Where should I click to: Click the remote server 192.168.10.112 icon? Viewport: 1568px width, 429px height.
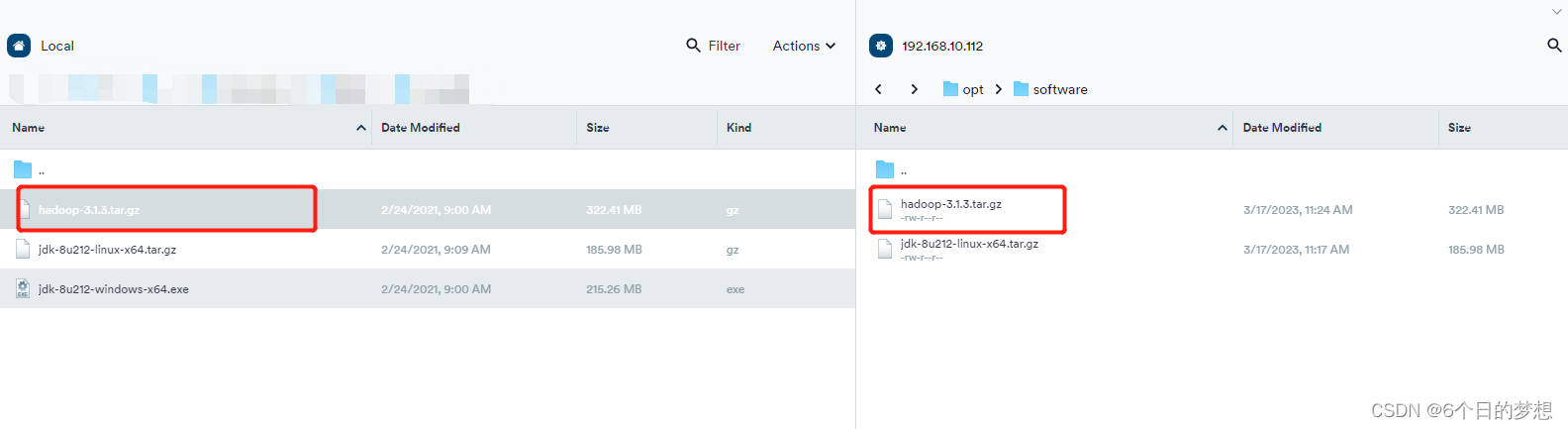(880, 46)
